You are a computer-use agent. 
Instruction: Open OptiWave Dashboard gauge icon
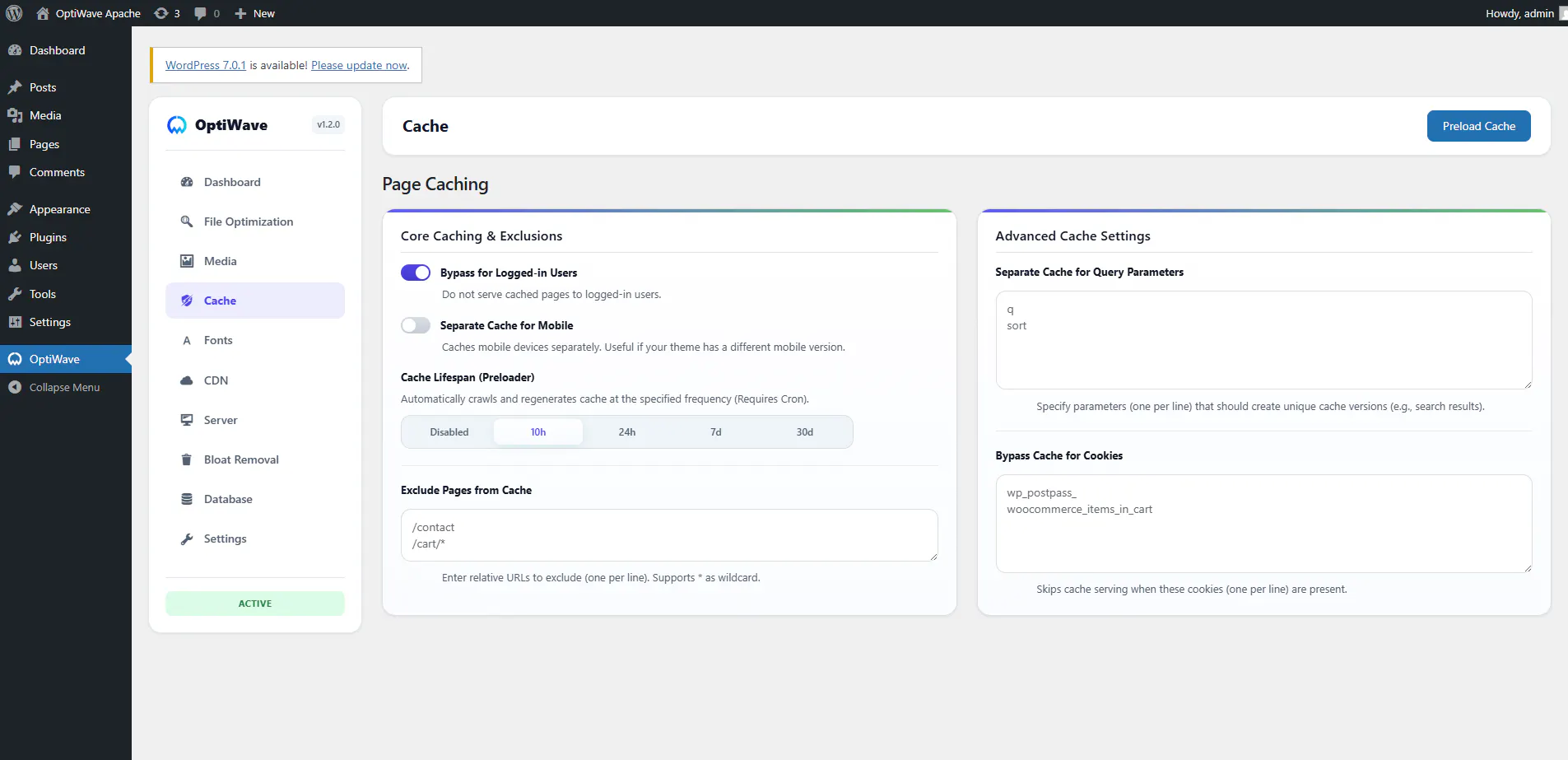(187, 182)
